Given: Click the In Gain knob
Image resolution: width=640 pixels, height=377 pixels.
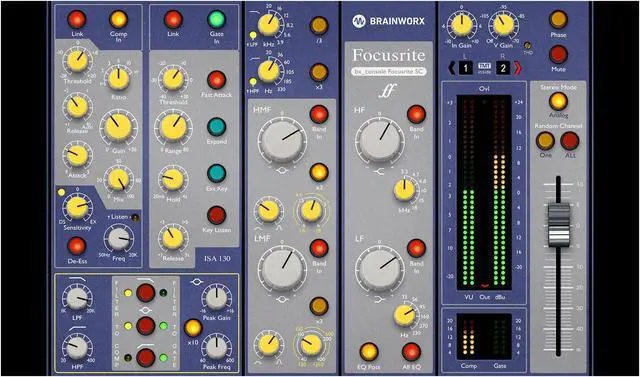Looking at the screenshot, I should pyautogui.click(x=462, y=24).
